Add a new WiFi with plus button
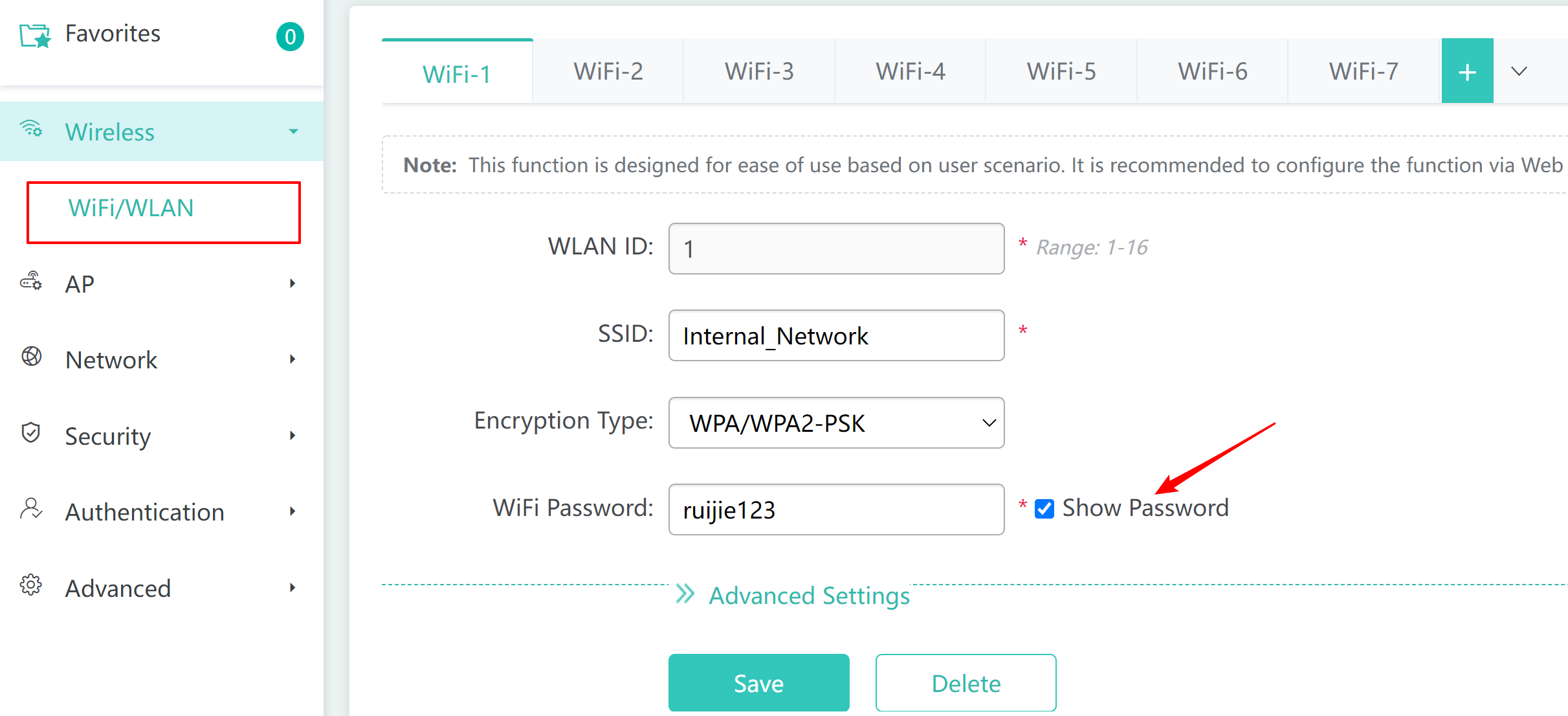 coord(1467,71)
